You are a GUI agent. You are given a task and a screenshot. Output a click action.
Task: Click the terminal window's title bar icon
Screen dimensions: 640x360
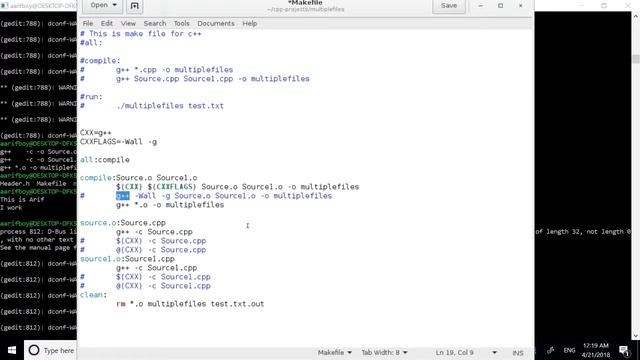click(4, 6)
